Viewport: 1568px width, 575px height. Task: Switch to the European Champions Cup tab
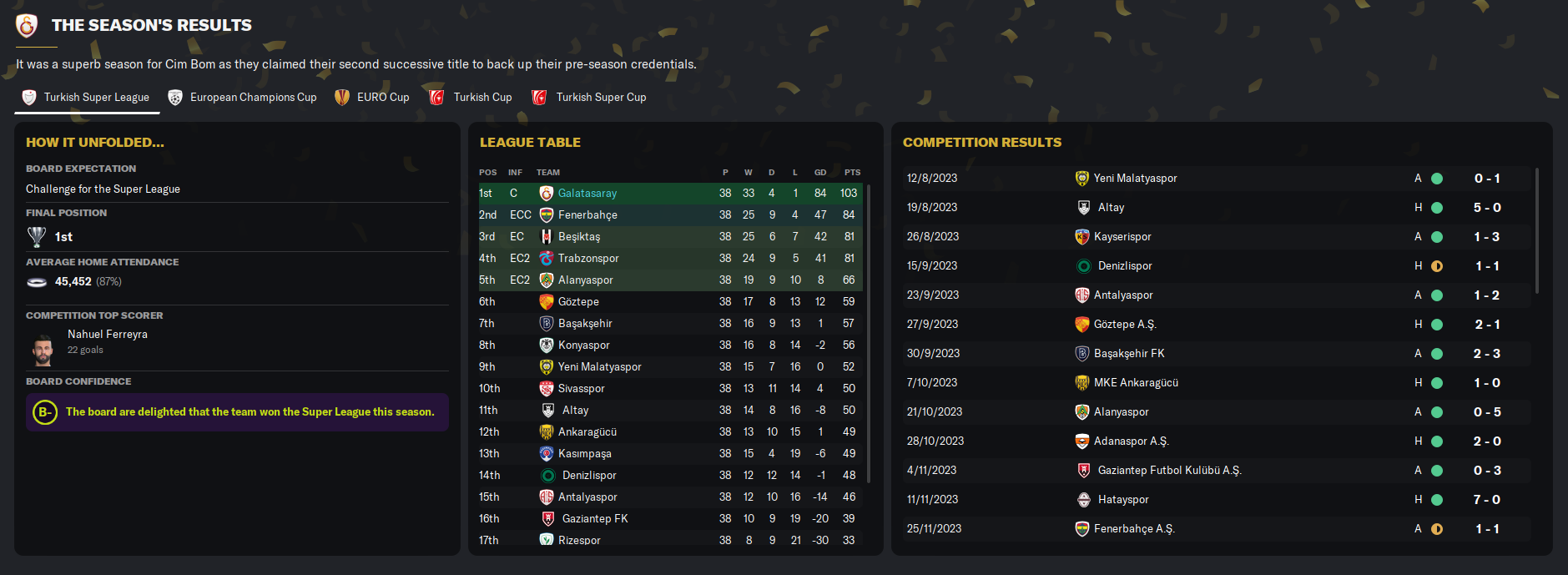242,98
